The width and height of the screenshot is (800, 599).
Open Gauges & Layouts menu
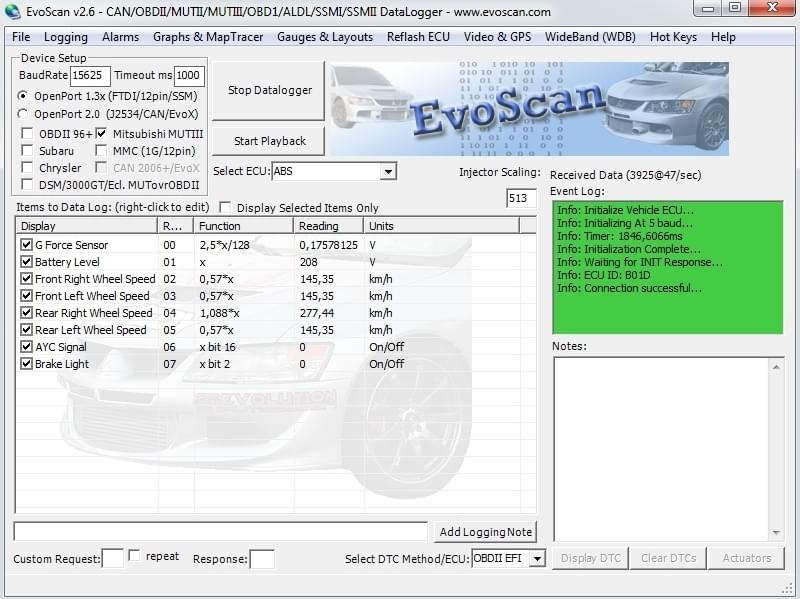(325, 37)
